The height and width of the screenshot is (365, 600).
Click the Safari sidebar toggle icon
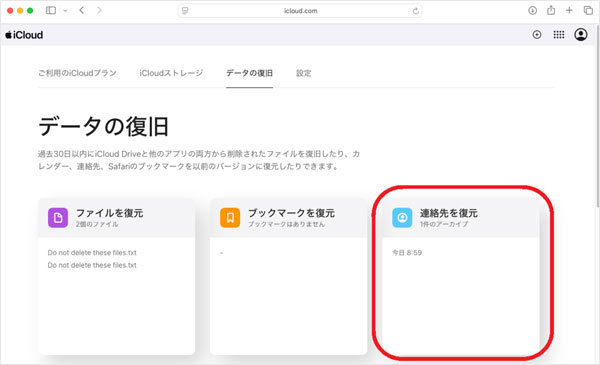pos(51,11)
